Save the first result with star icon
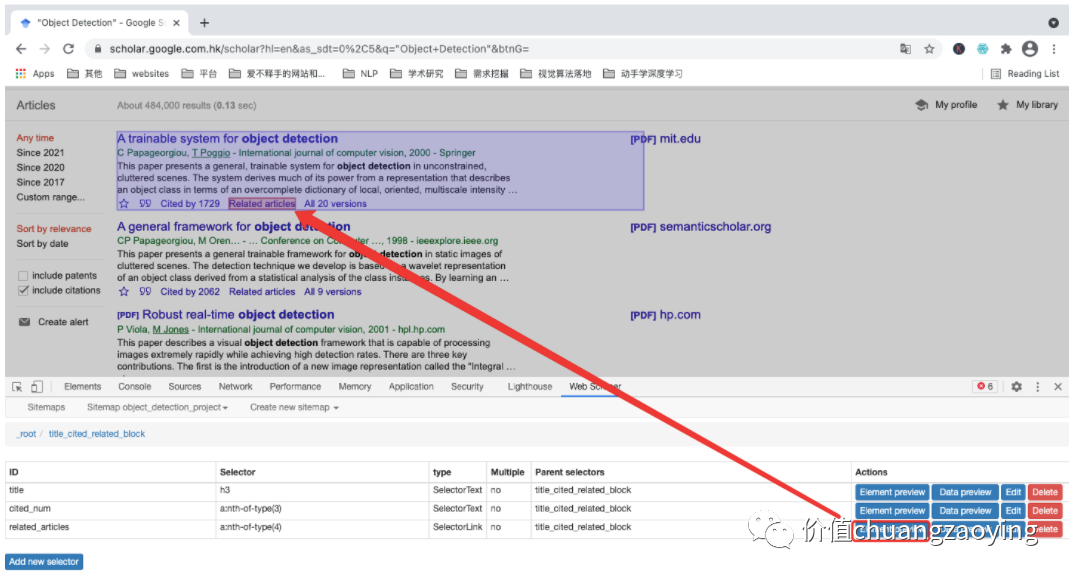The width and height of the screenshot is (1073, 580). point(124,204)
